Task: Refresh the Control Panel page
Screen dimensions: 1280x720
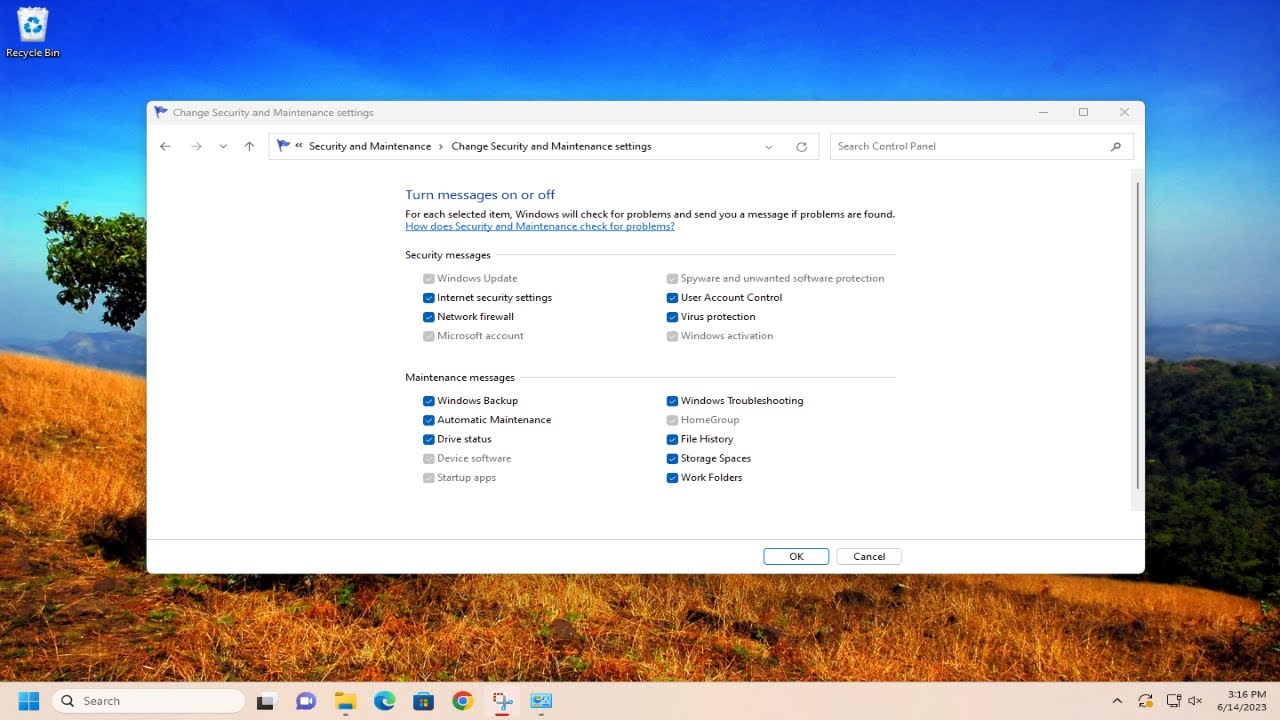Action: tap(801, 147)
